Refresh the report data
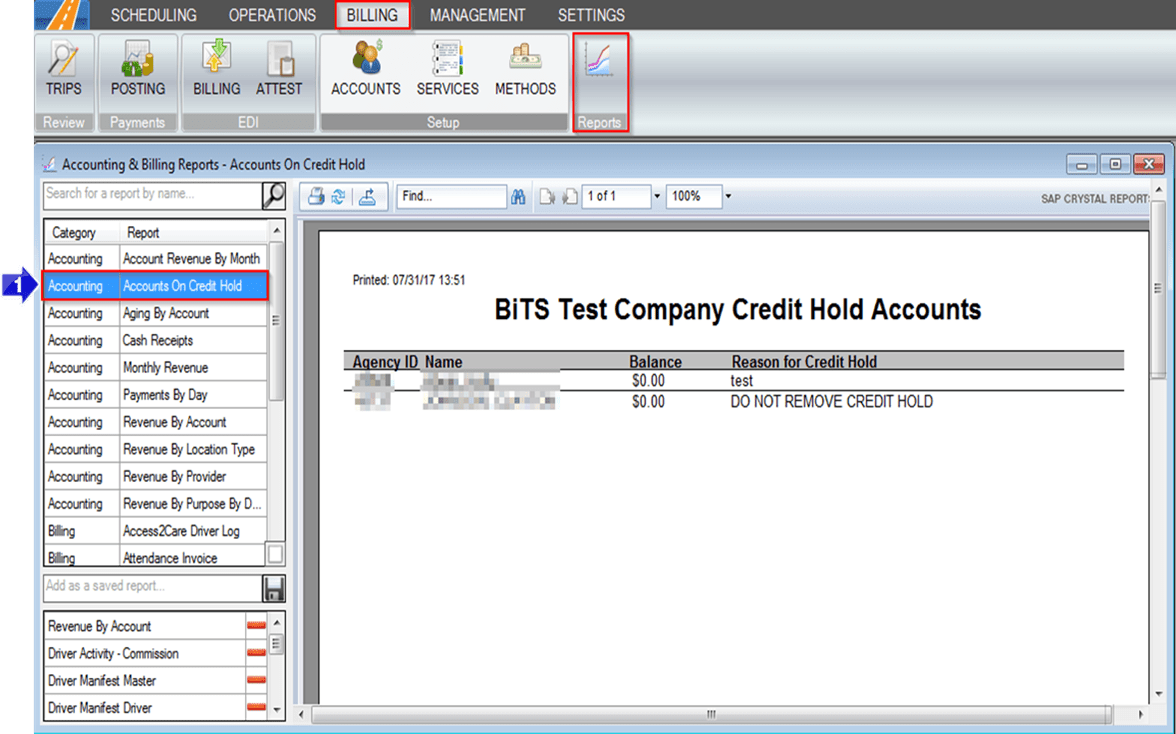This screenshot has height=734, width=1176. (x=337, y=196)
